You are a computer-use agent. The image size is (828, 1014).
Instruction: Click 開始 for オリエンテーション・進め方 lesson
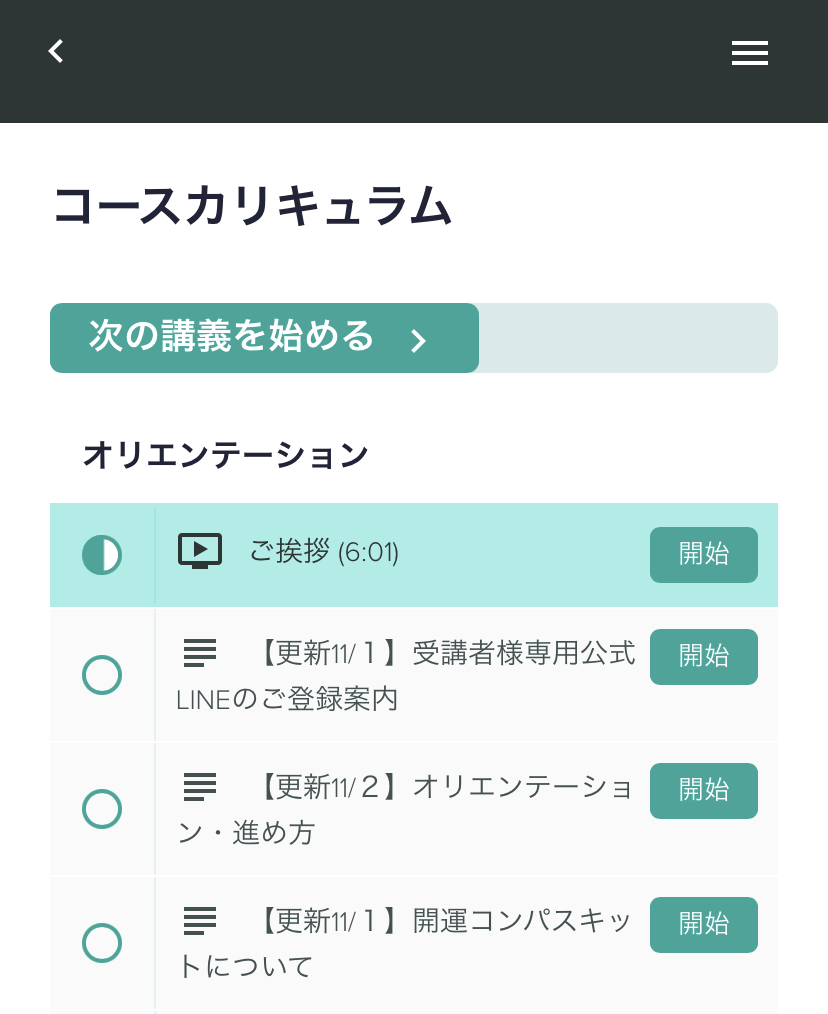(704, 791)
